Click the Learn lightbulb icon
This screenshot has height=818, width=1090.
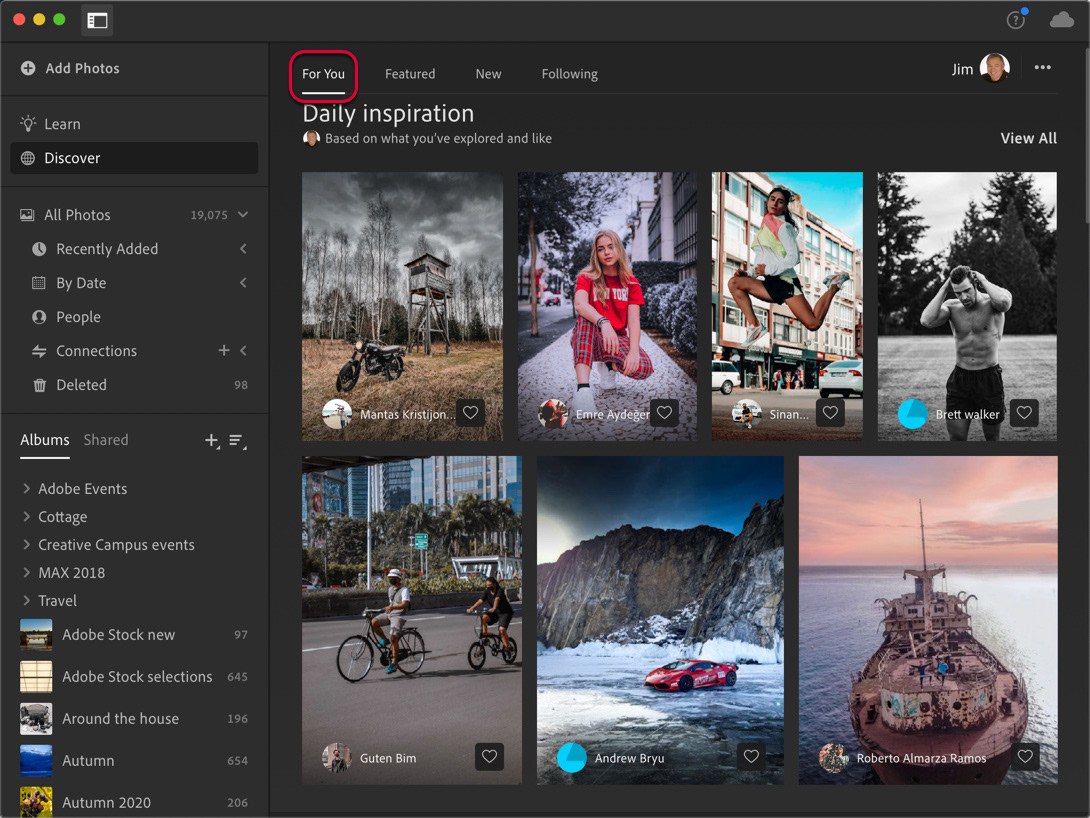coord(28,124)
